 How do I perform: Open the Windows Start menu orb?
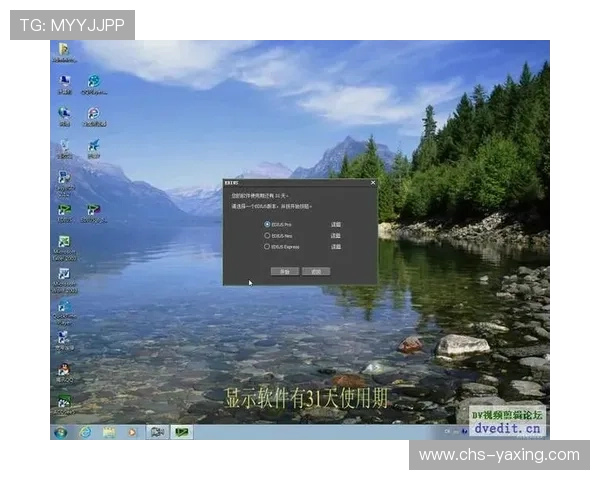pyautogui.click(x=61, y=432)
